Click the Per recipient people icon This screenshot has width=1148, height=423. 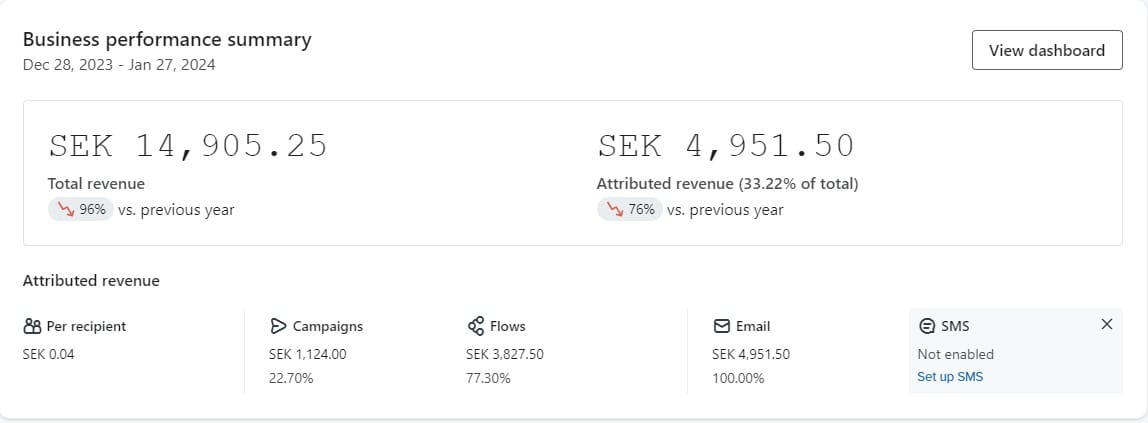pos(32,326)
